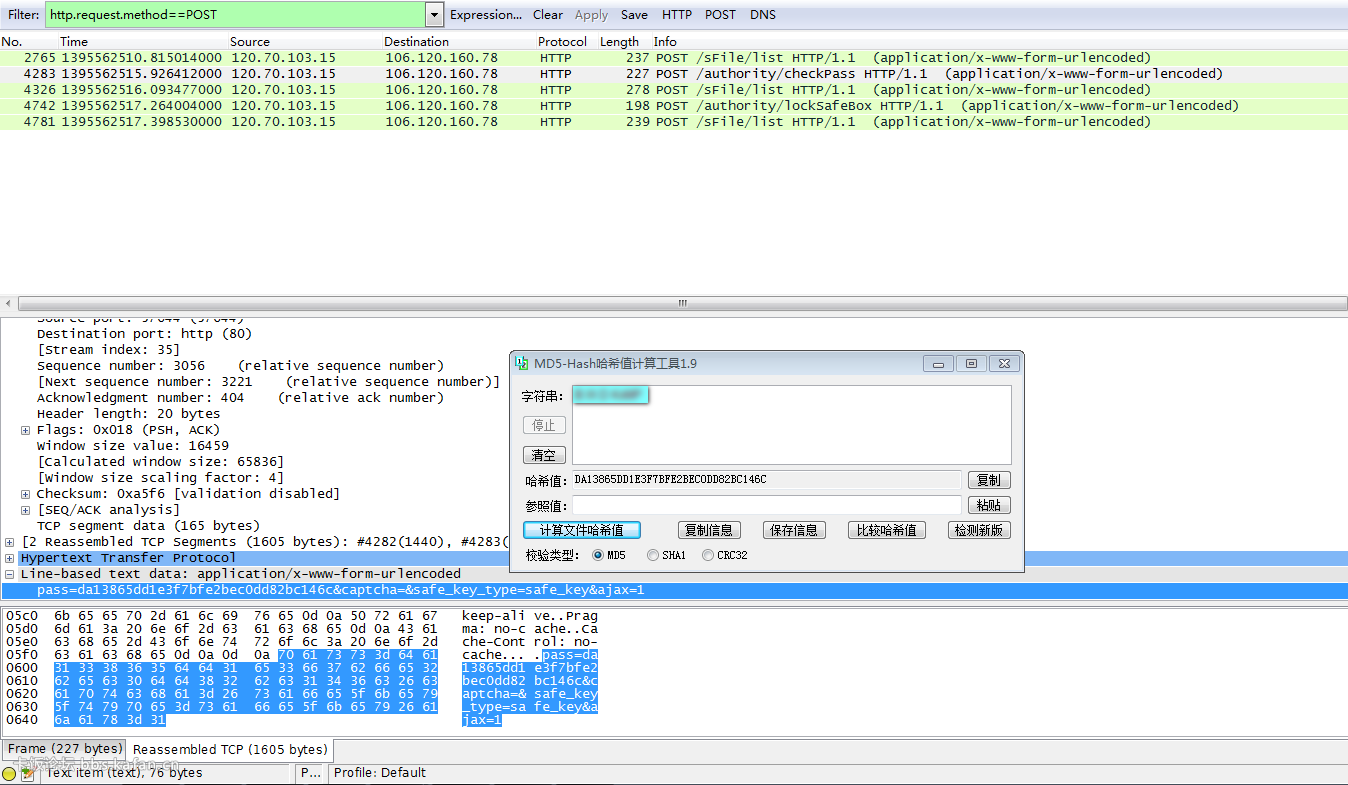The width and height of the screenshot is (1348, 785).
Task: Click the [Calculated window size: 65836] line
Action: click(x=160, y=462)
